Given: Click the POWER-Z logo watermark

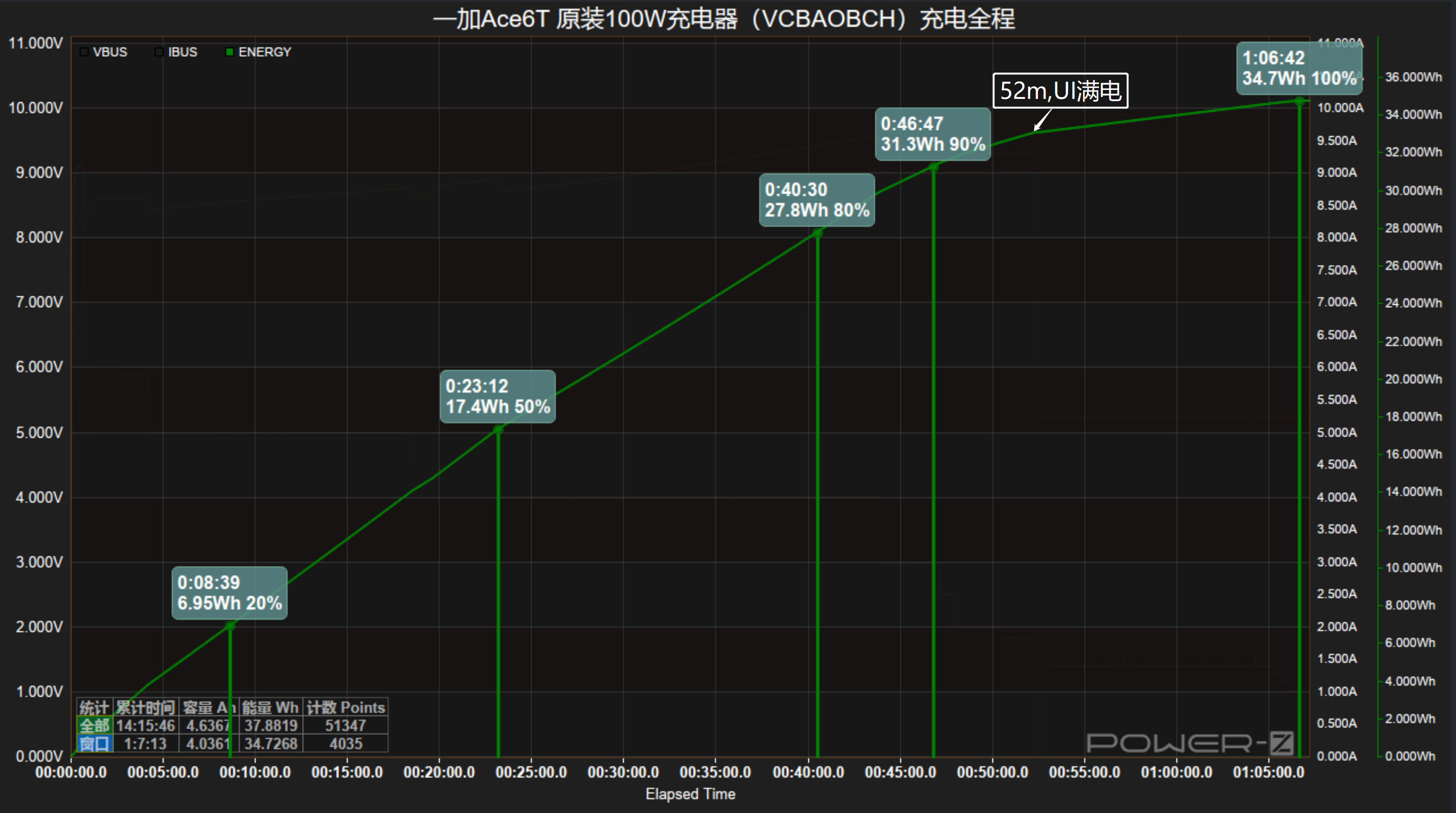Looking at the screenshot, I should (1190, 742).
